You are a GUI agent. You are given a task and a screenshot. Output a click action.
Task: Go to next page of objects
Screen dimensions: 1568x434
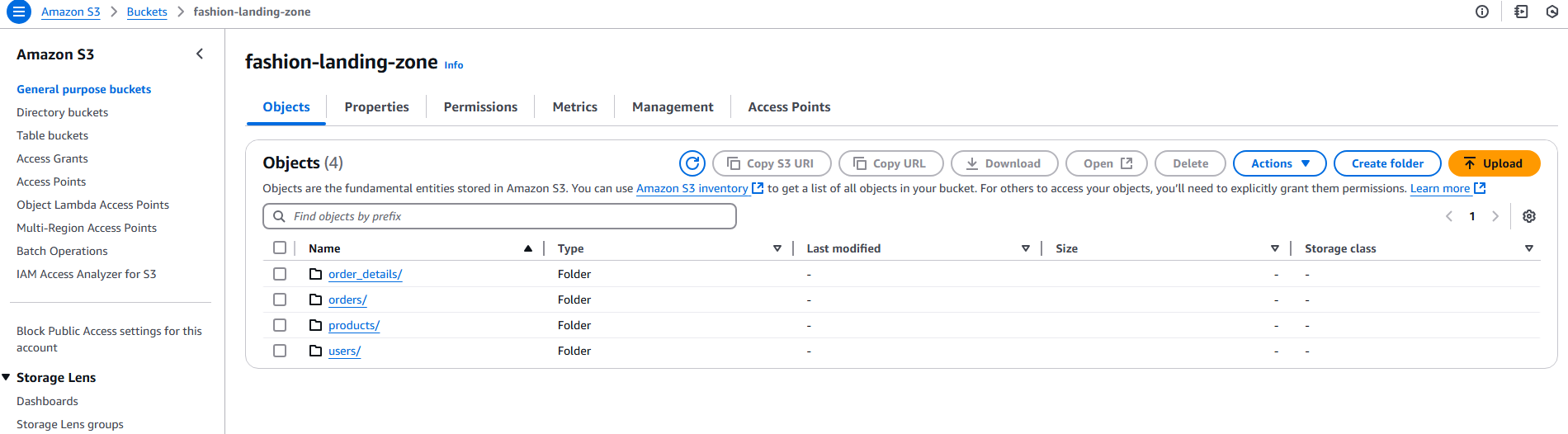point(1495,216)
